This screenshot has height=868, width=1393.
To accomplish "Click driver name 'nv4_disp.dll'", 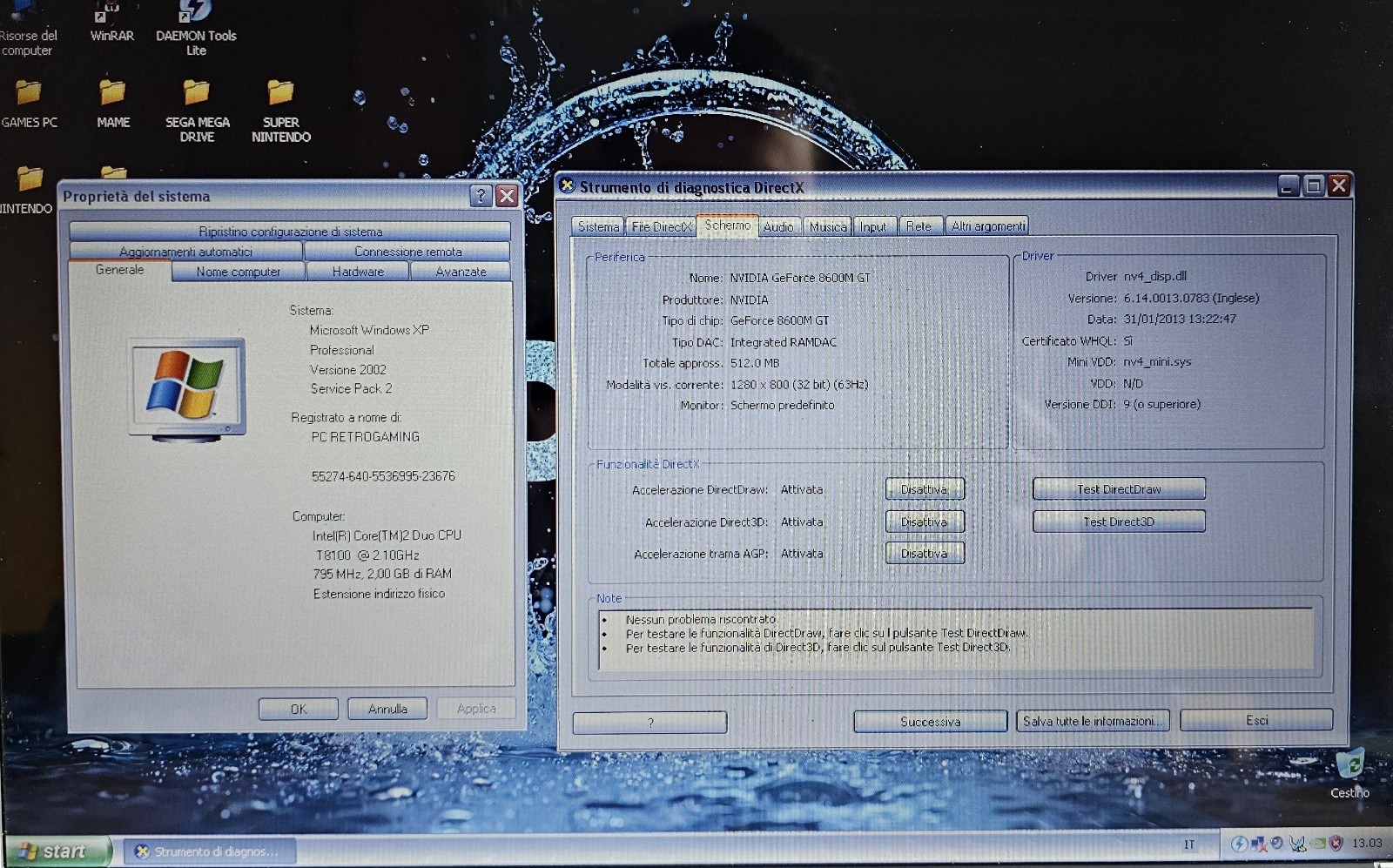I will coord(1154,276).
